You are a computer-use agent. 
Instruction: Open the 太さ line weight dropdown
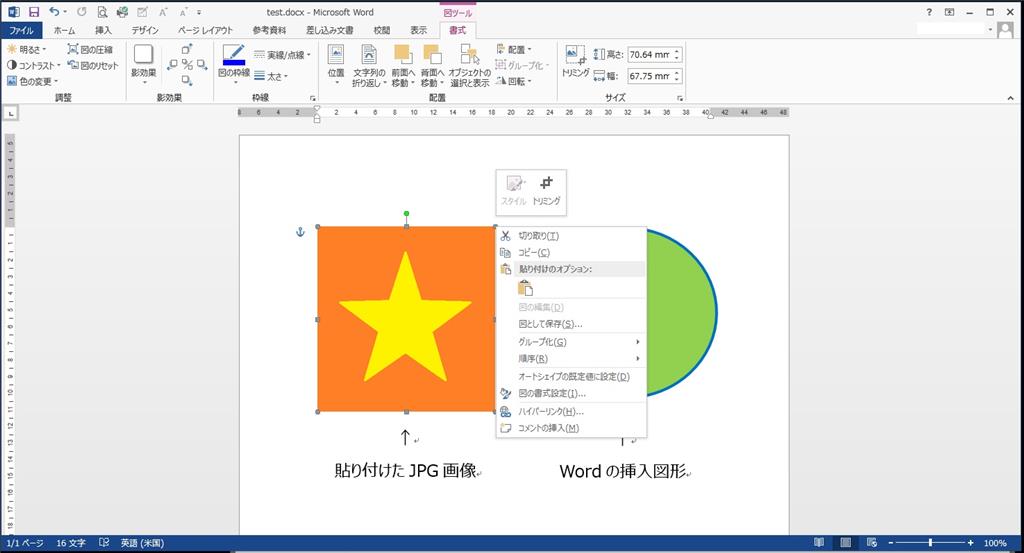click(x=271, y=76)
